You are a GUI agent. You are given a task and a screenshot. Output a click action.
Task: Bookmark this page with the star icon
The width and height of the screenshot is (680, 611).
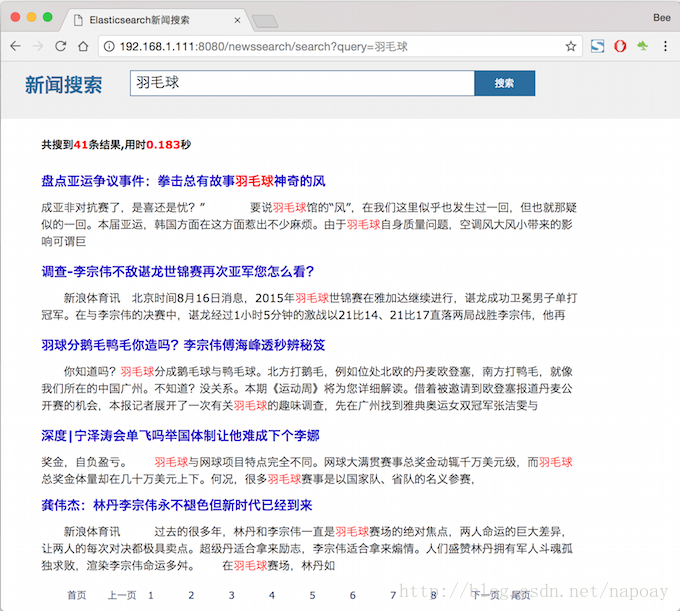(x=570, y=47)
